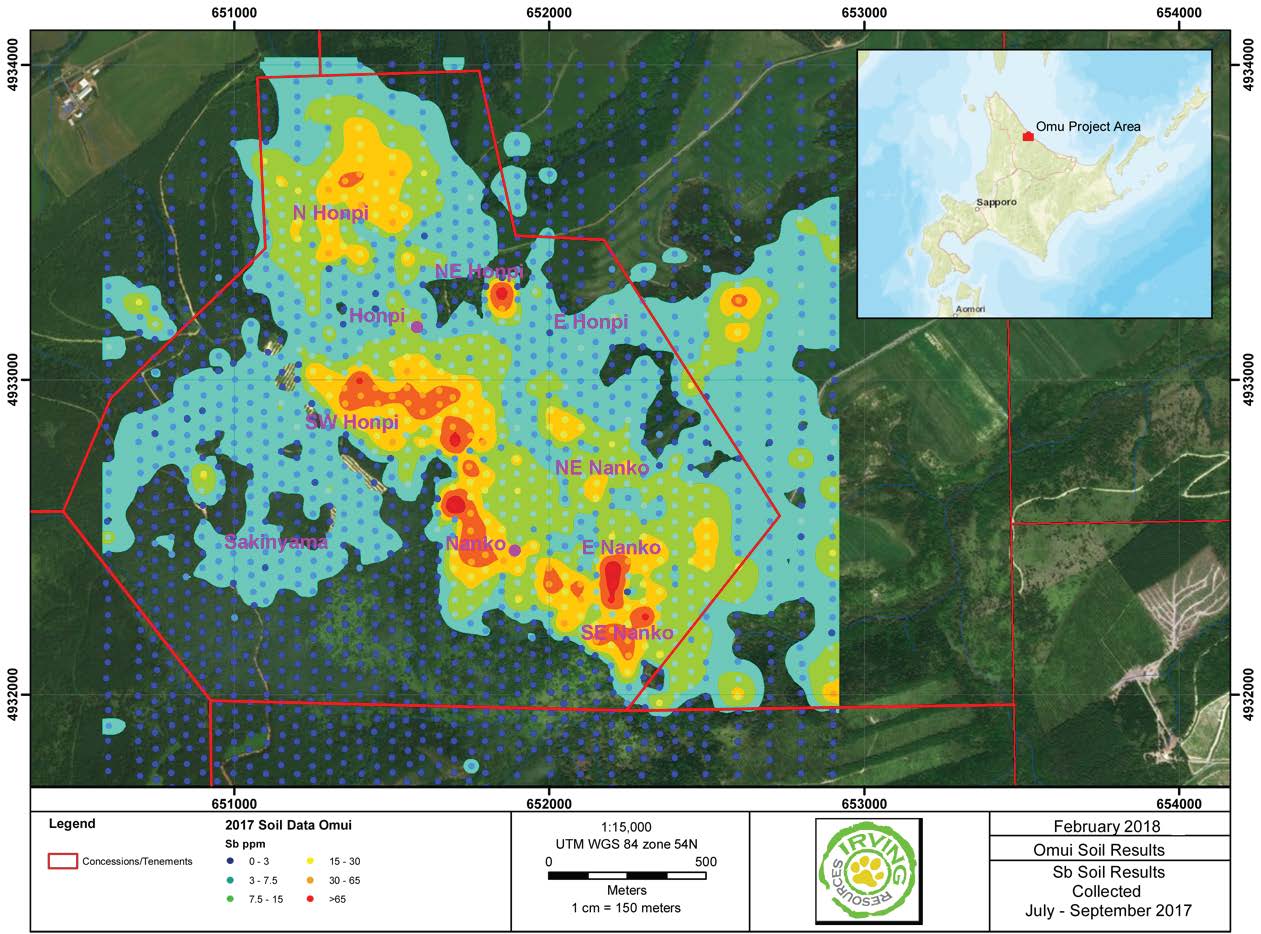The width and height of the screenshot is (1261, 934).
Task: Click the purple Honpi location marker dot
Action: tap(417, 327)
